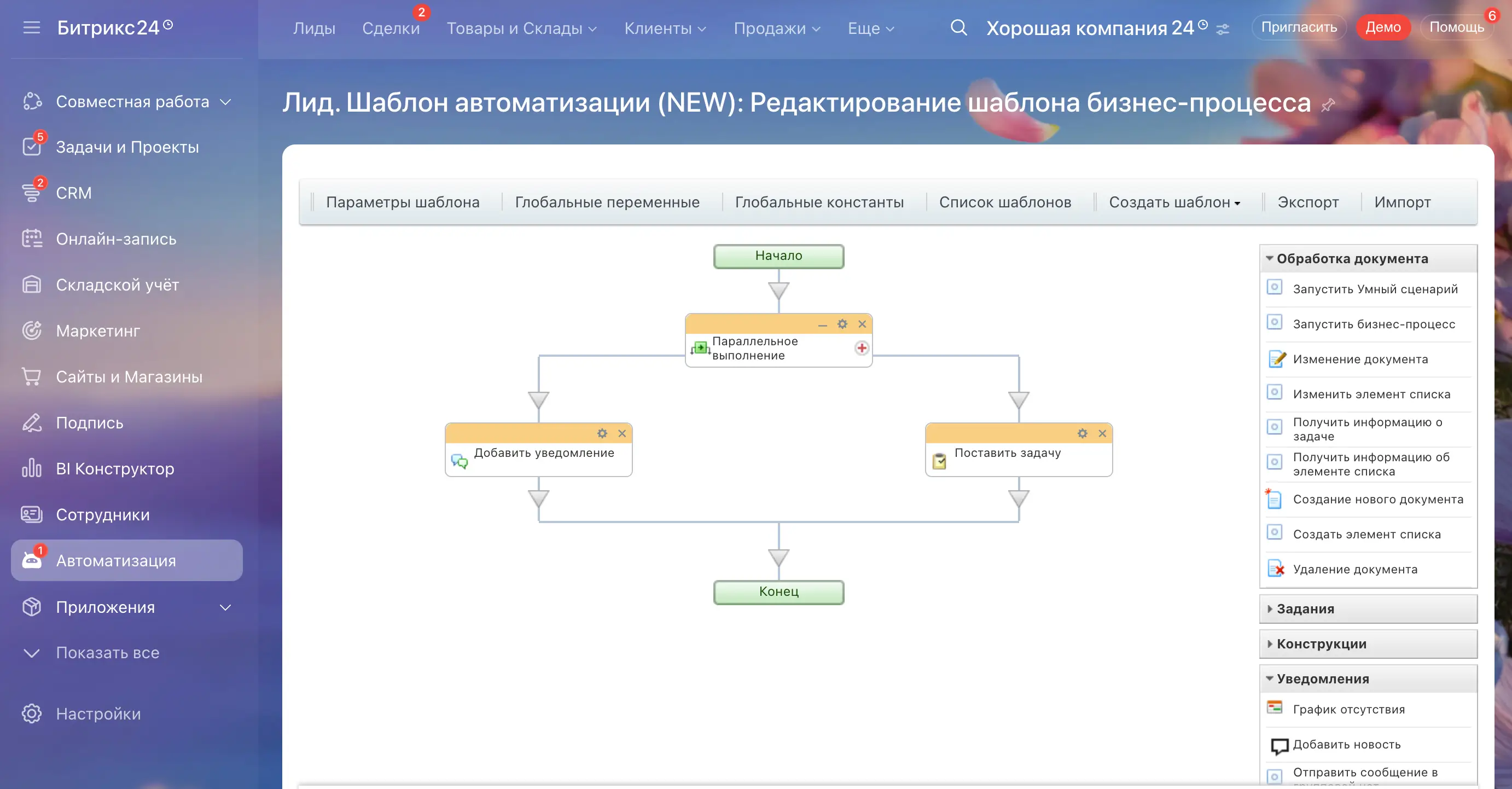Screen dimensions: 1512x789
Task: Pin page using the title pin icon
Action: [1328, 105]
